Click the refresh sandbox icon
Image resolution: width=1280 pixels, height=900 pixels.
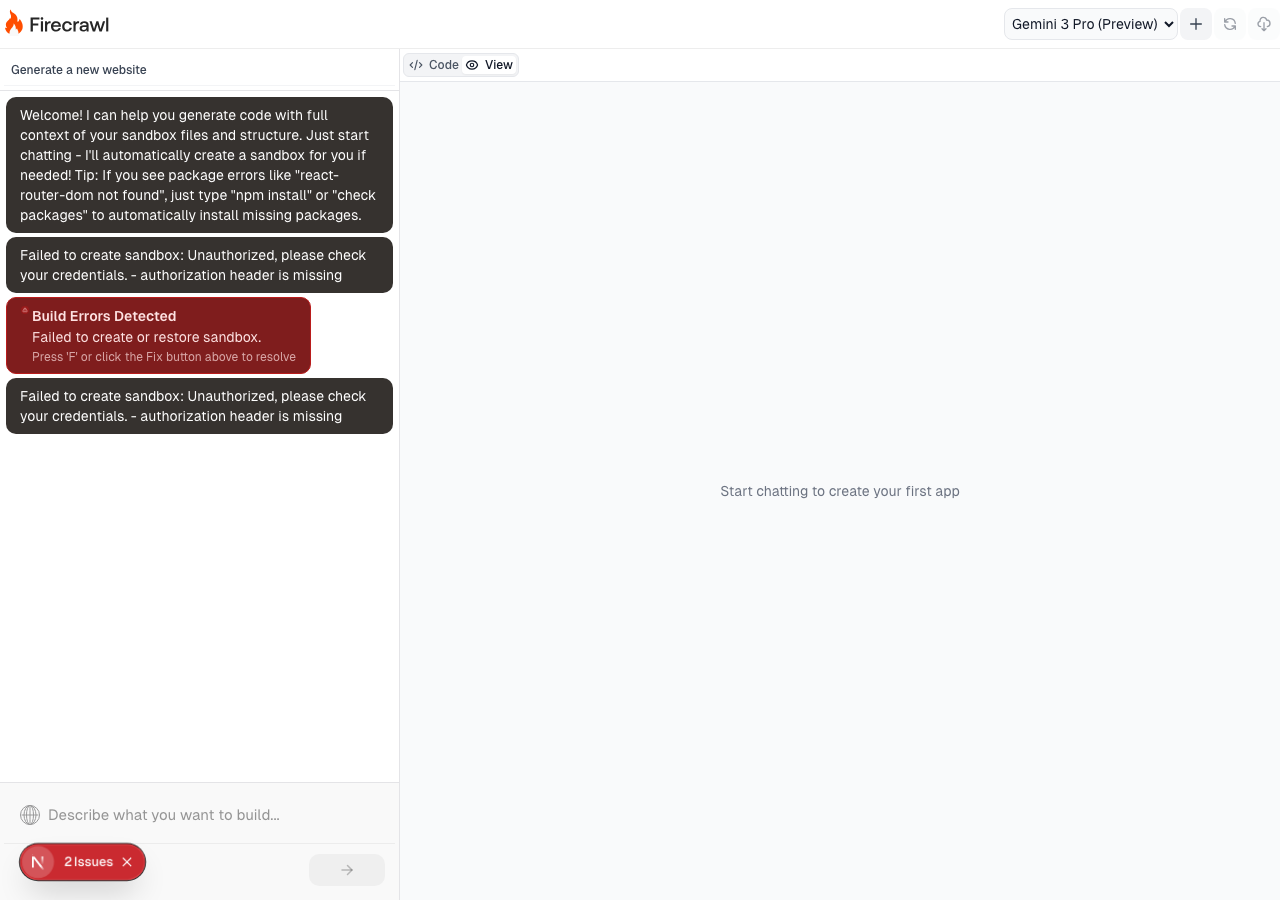point(1230,24)
